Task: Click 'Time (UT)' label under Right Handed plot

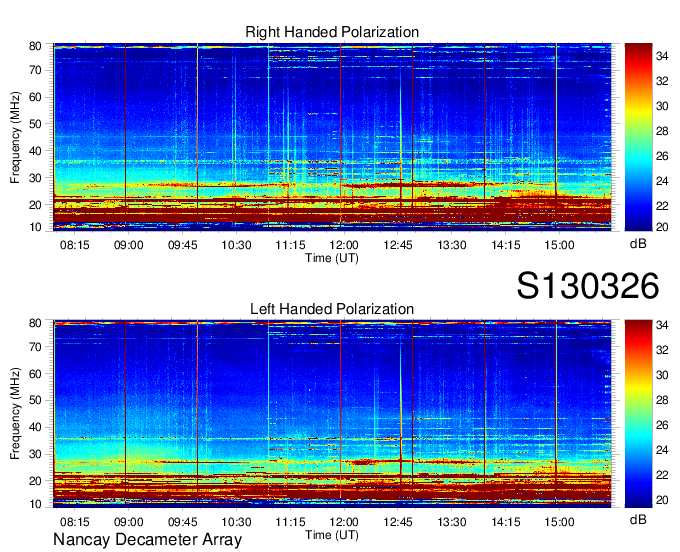Action: click(332, 258)
